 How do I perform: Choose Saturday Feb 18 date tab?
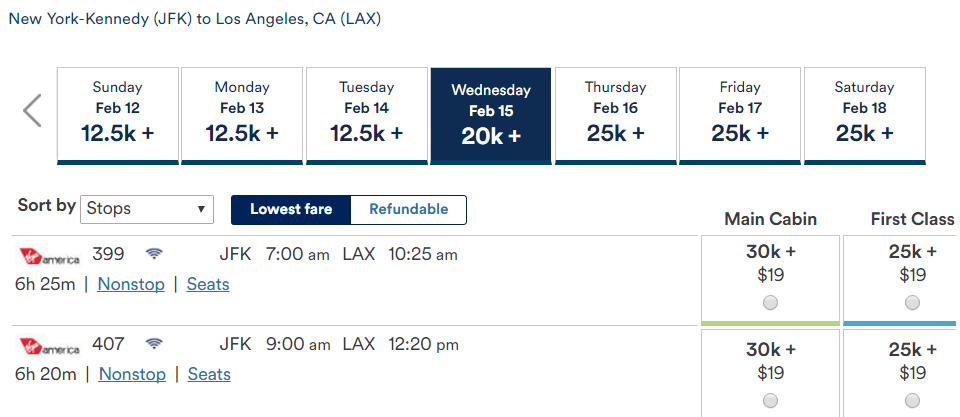click(x=864, y=115)
